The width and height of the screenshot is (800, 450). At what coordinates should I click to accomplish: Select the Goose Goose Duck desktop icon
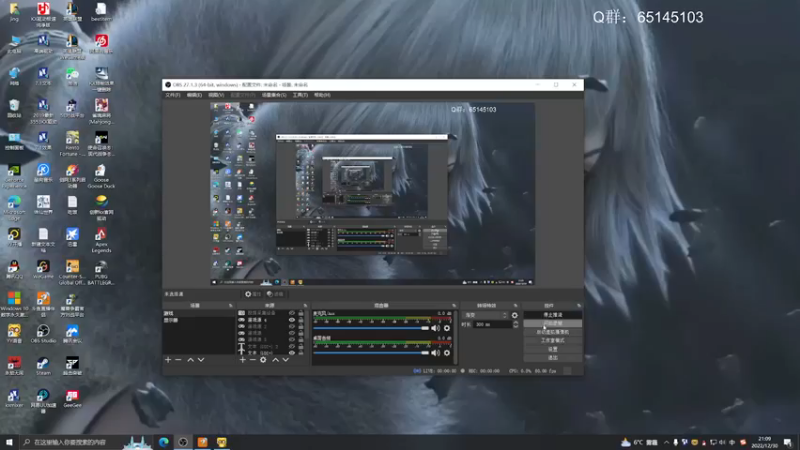coord(101,176)
